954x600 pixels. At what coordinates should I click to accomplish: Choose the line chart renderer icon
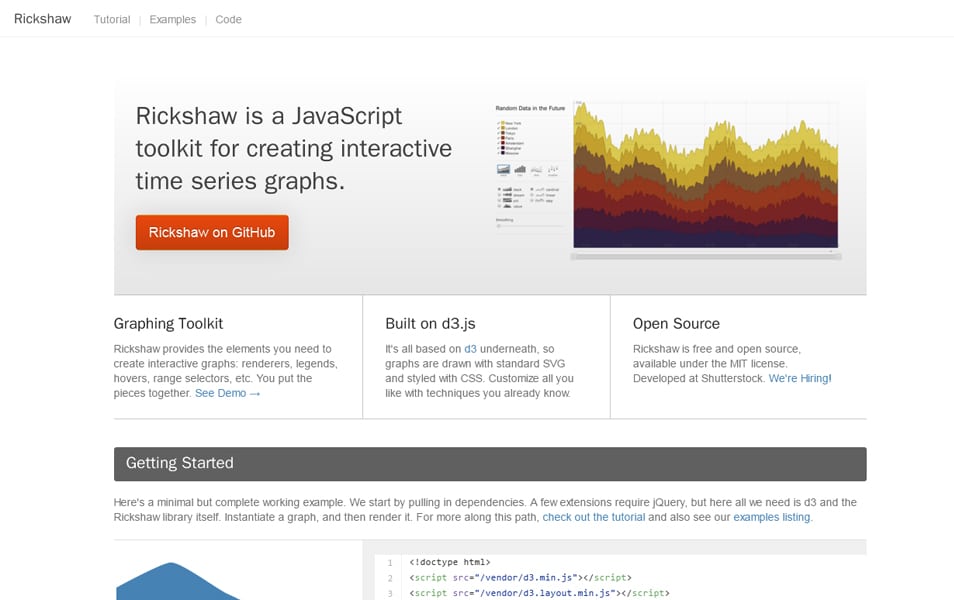[x=537, y=169]
